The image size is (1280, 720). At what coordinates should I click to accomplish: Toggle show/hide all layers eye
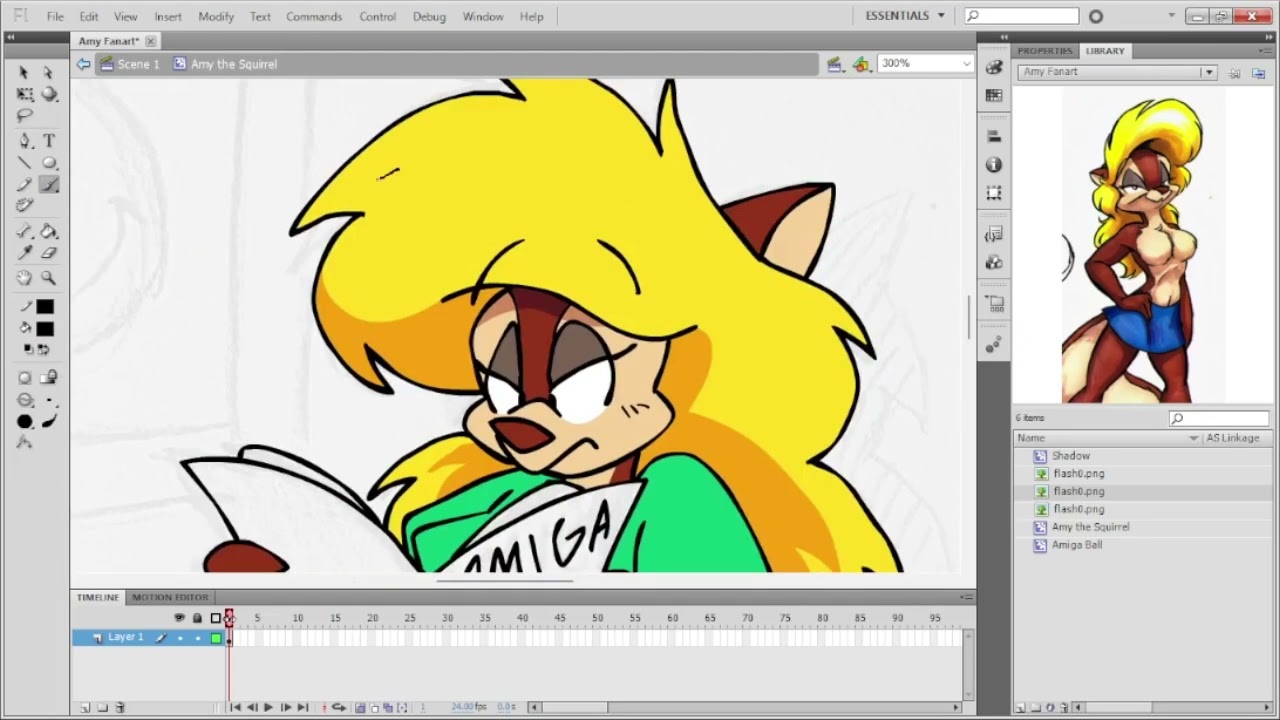(x=180, y=618)
